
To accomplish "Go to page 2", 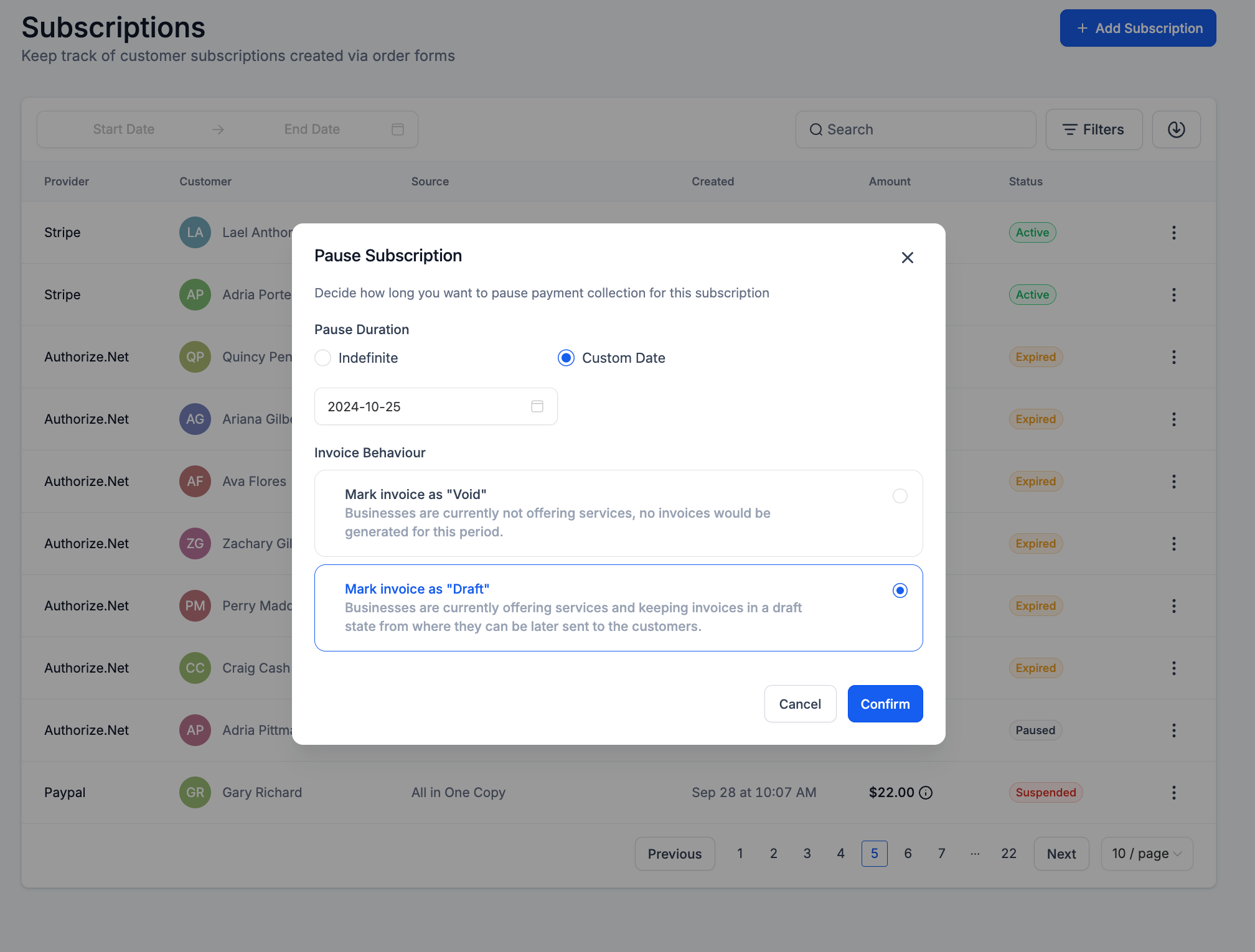I will coord(773,854).
